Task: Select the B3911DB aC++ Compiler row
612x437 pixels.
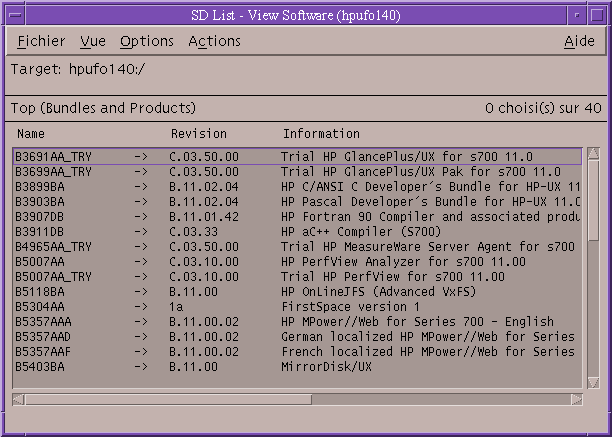Action: tap(297, 232)
